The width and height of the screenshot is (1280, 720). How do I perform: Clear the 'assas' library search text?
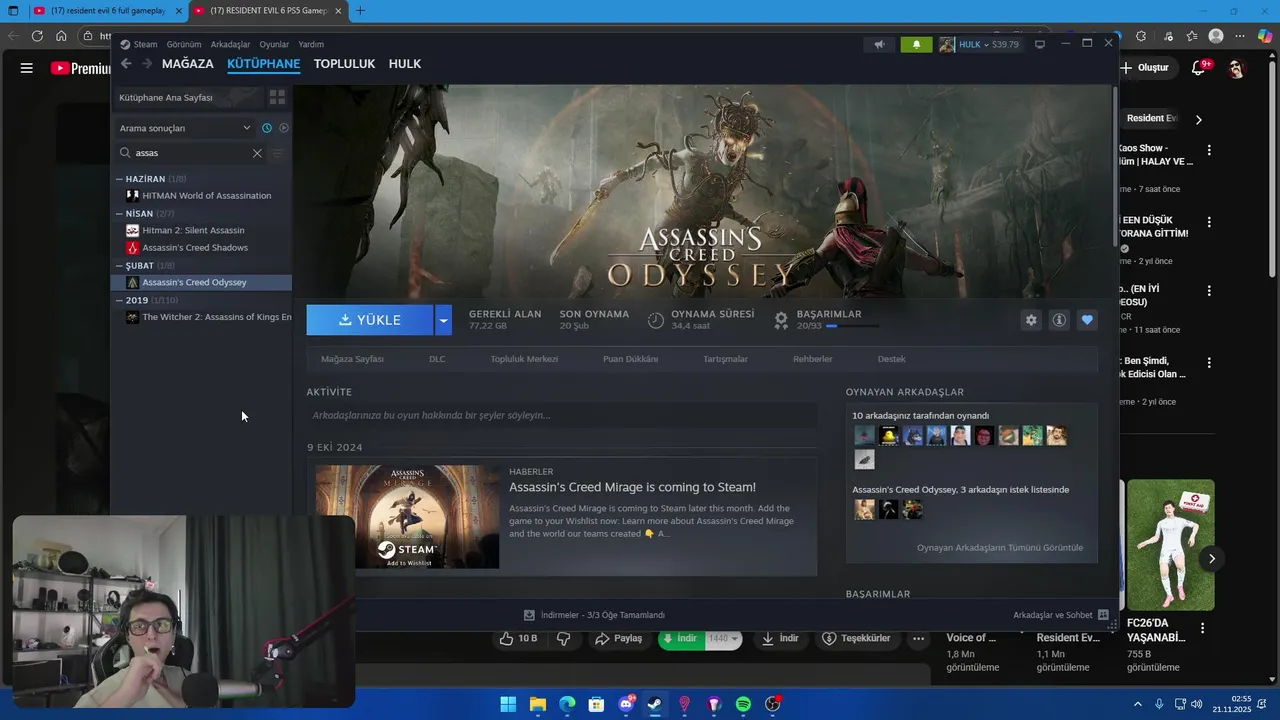[x=257, y=153]
